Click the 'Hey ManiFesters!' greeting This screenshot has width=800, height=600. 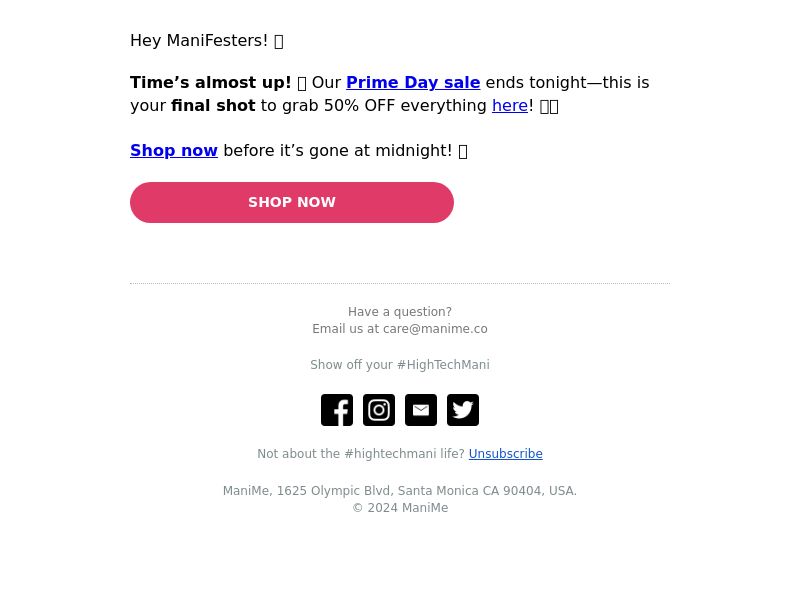coord(199,40)
